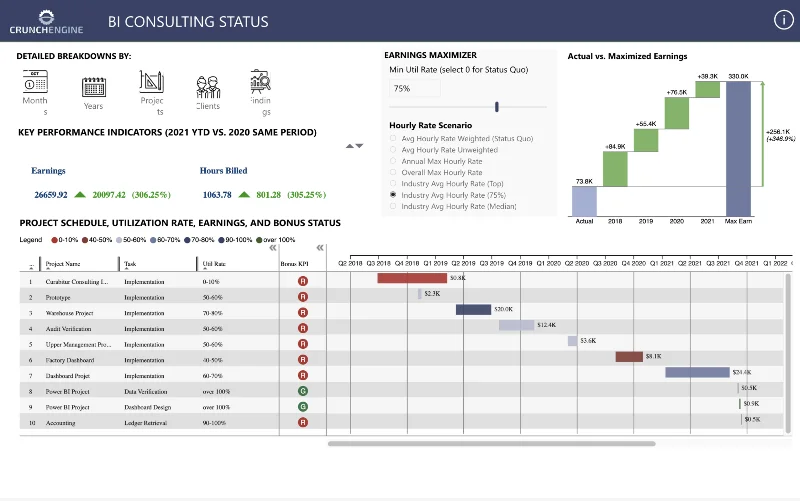
Task: Click the over 100% green legend swatch
Action: click(x=259, y=240)
